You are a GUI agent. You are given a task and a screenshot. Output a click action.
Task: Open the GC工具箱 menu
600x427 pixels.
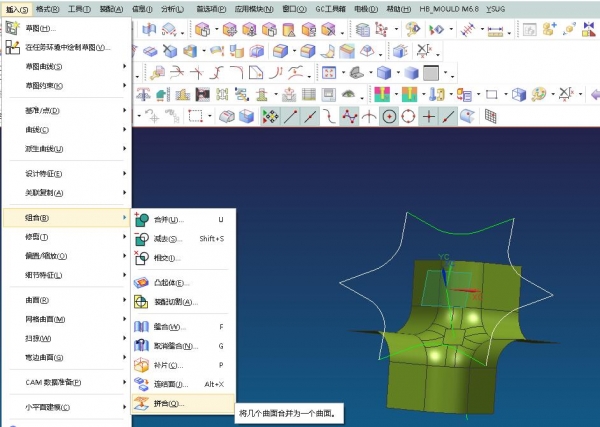tap(333, 8)
